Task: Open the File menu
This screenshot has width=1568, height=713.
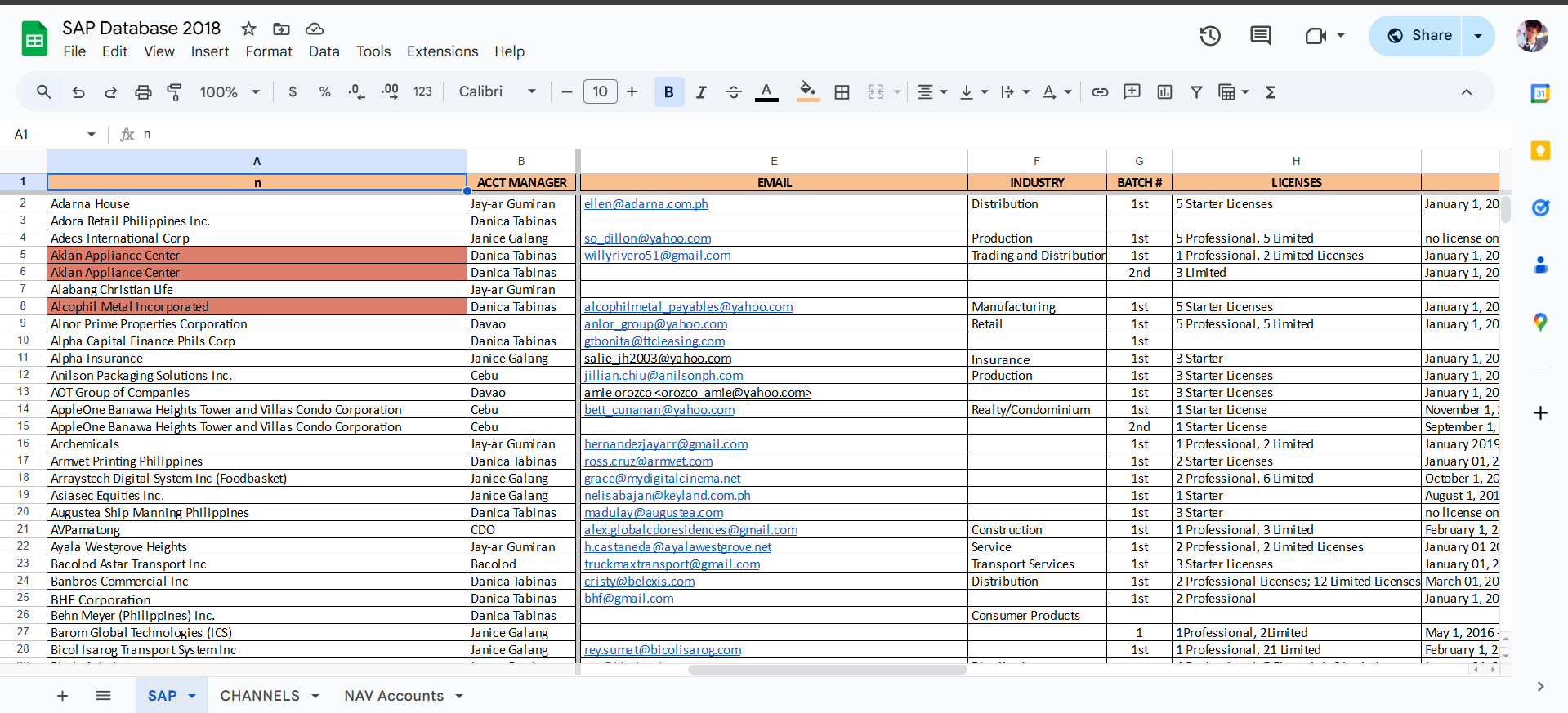Action: pos(74,51)
